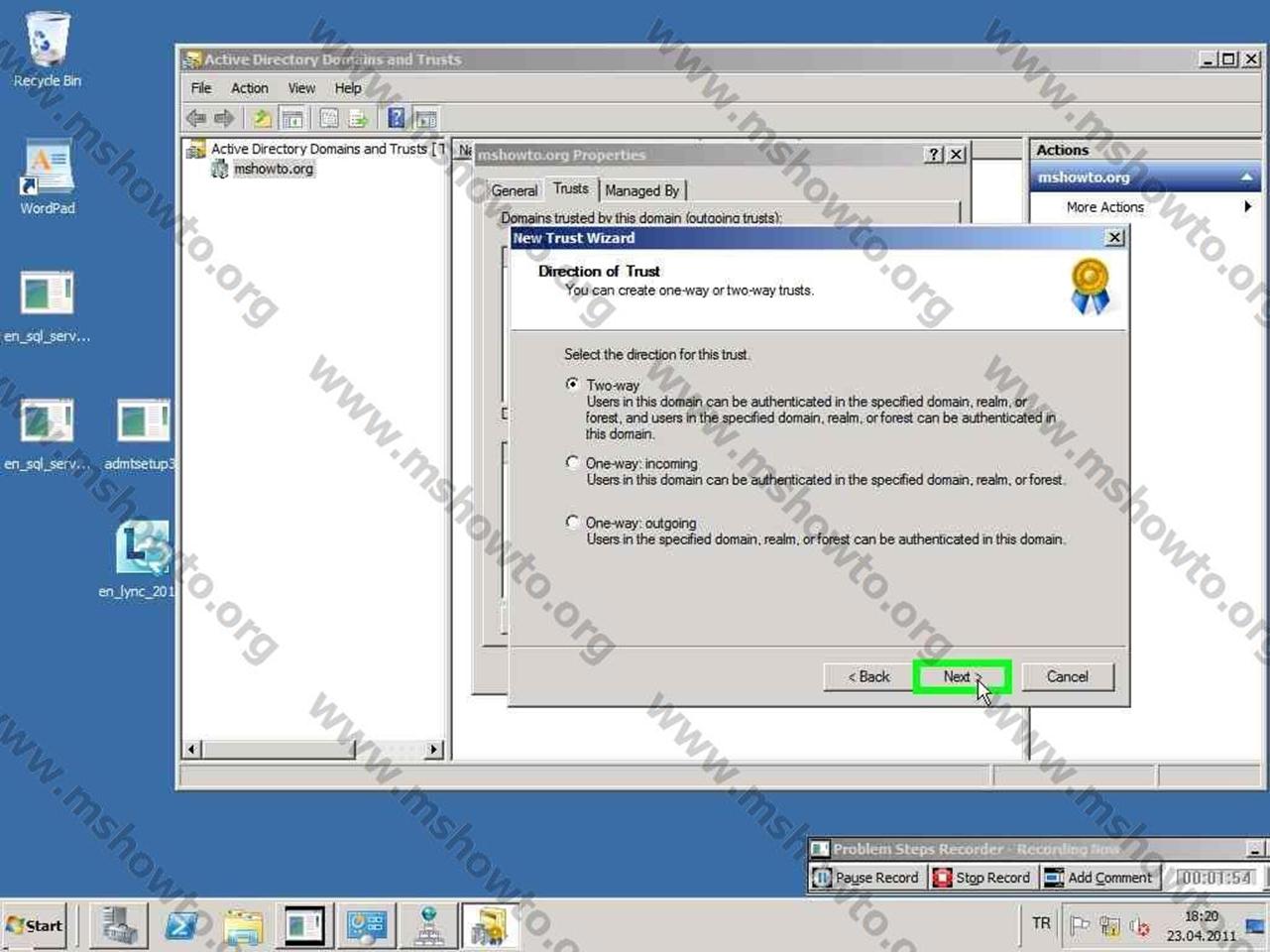1270x952 pixels.
Task: Click the Export List toolbar icon
Action: 358,119
